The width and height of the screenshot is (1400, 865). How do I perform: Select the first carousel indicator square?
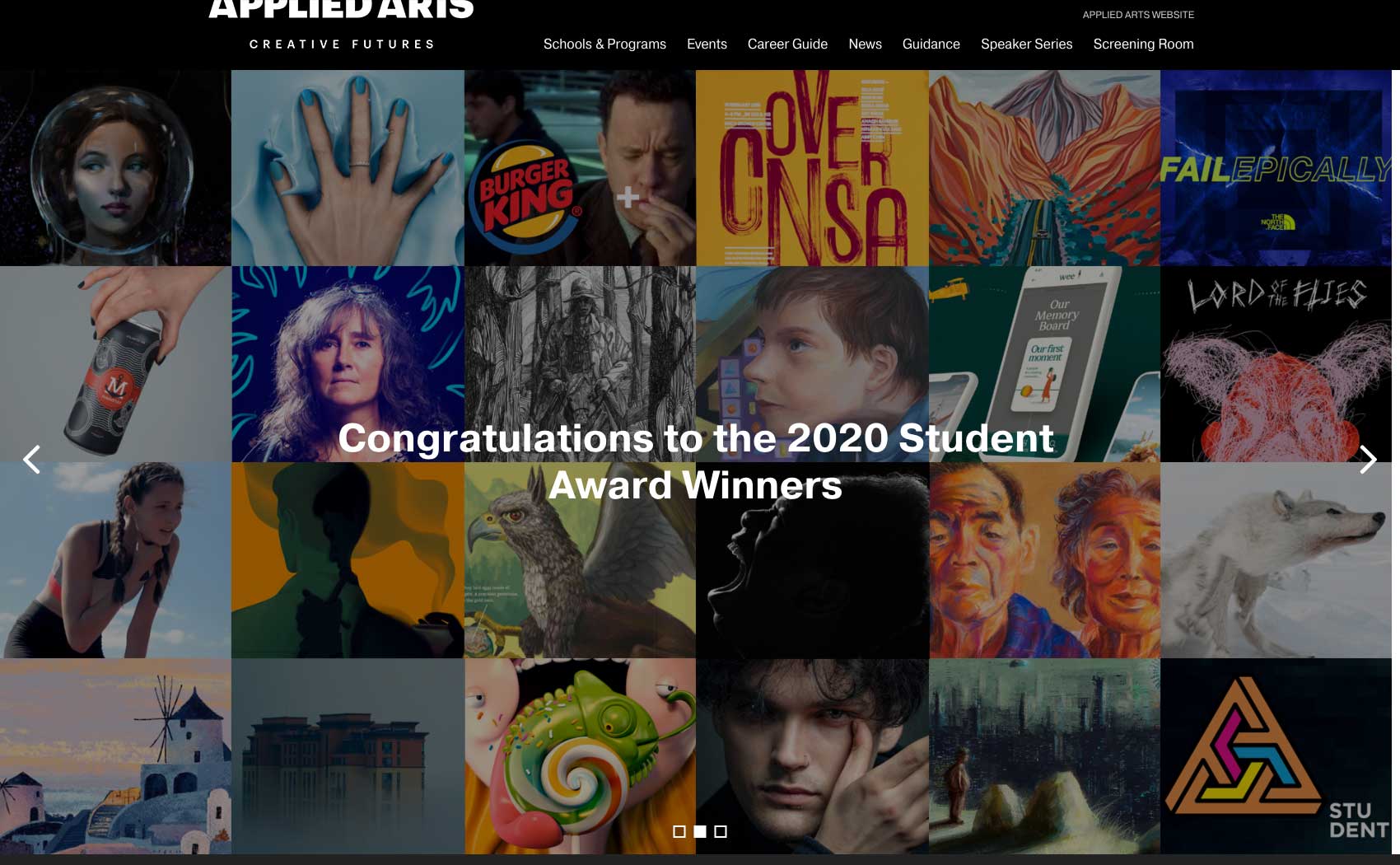click(x=679, y=831)
